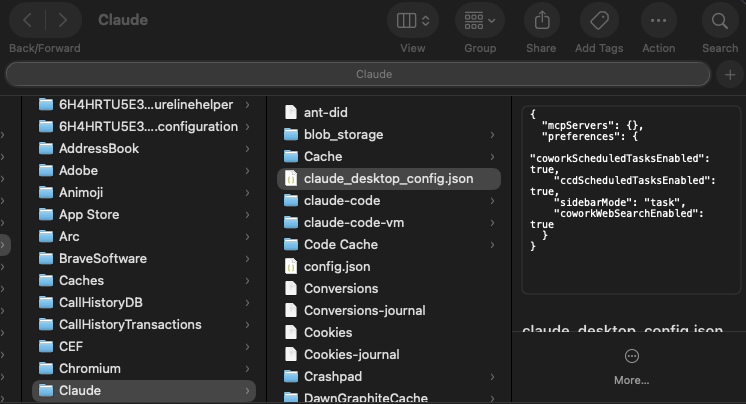The image size is (746, 404).
Task: Select the claude-code folder
Action: click(x=389, y=200)
